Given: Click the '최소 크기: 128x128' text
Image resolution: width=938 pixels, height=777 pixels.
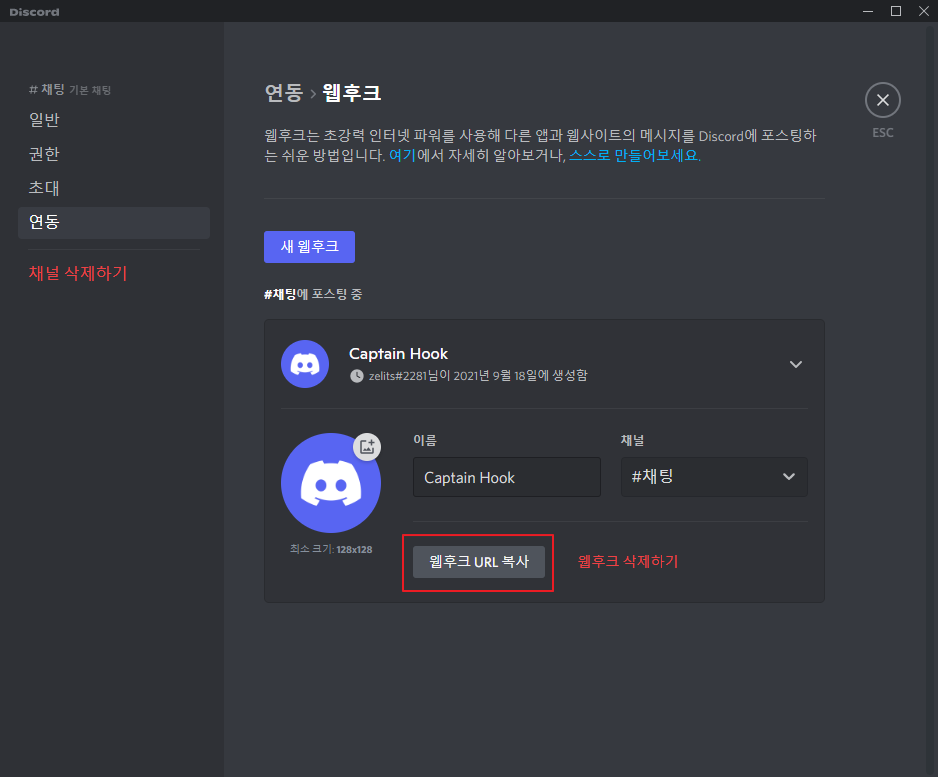Looking at the screenshot, I should point(331,549).
